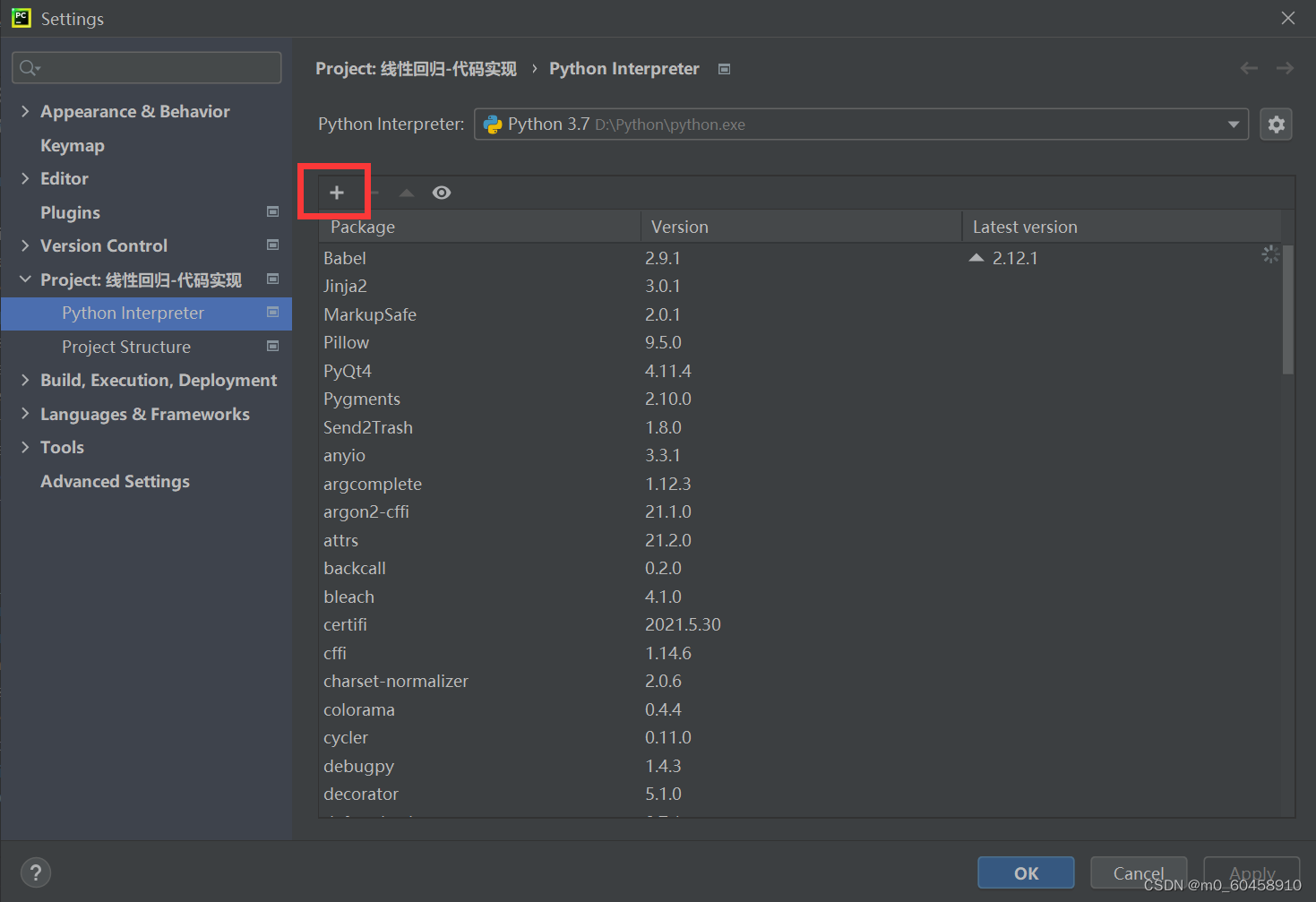Select the Pillow package row
Screen dimensions: 1316x902
coord(800,342)
